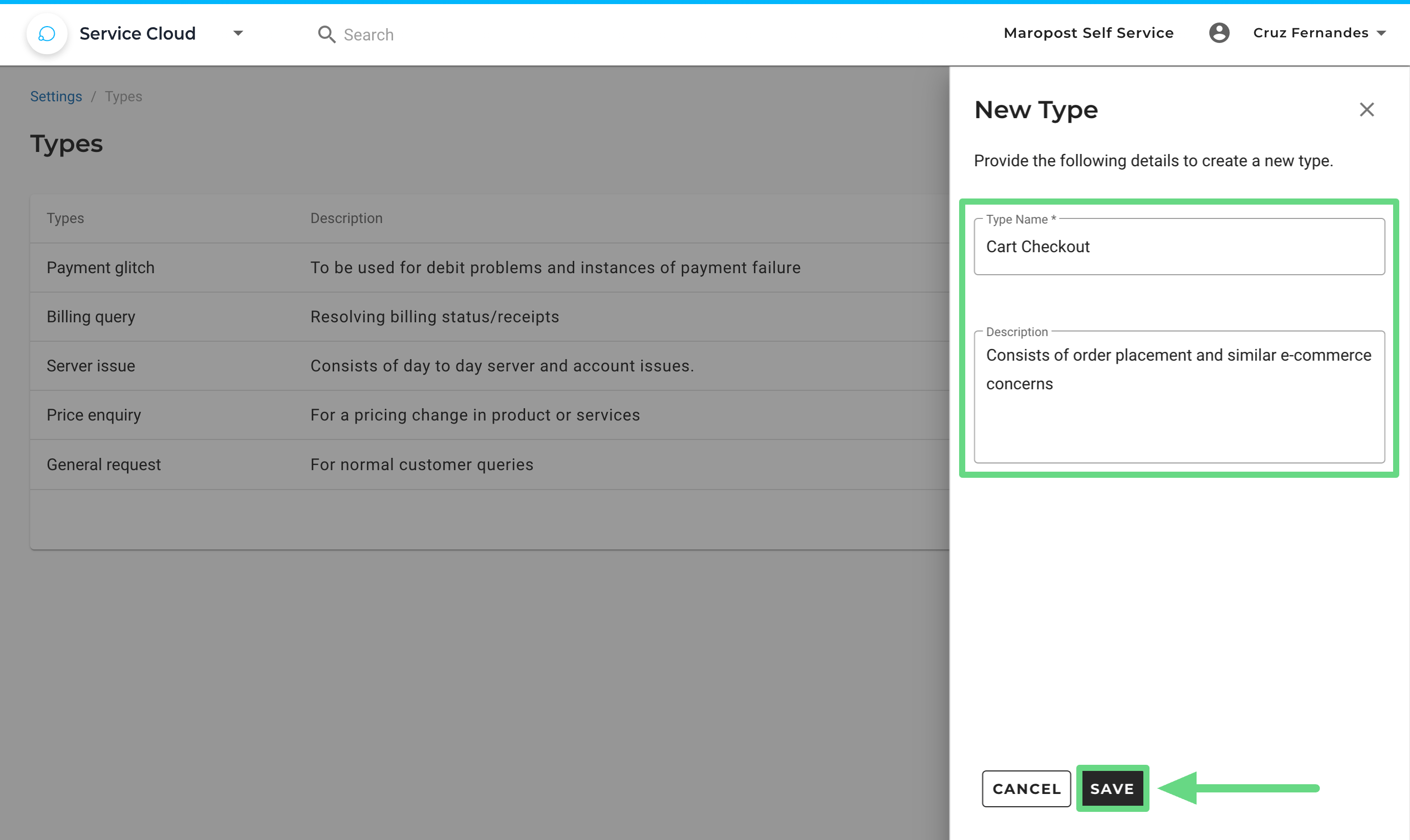The width and height of the screenshot is (1410, 840).
Task: Click the Types breadcrumb item
Action: click(x=123, y=97)
